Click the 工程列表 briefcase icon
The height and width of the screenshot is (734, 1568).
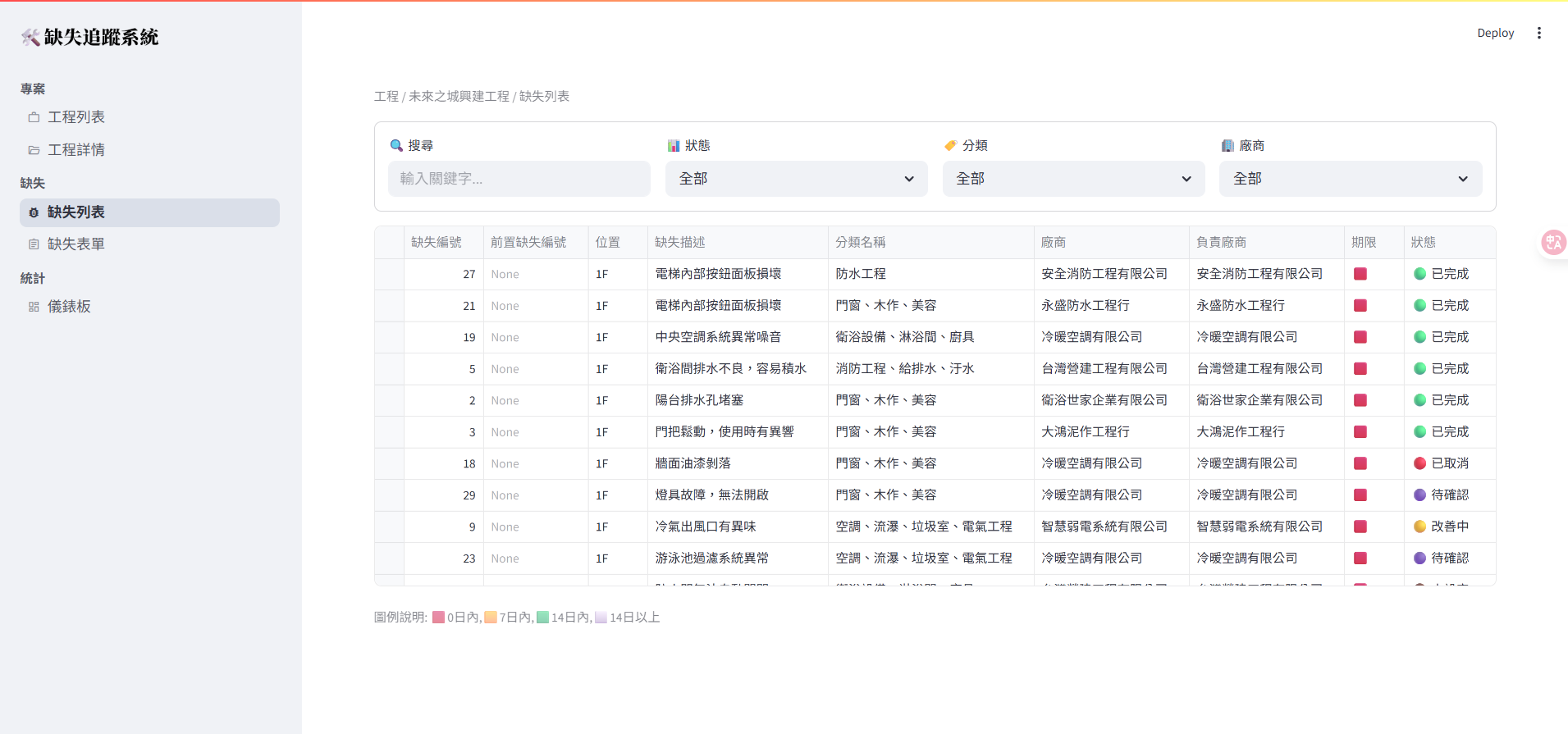pyautogui.click(x=34, y=117)
